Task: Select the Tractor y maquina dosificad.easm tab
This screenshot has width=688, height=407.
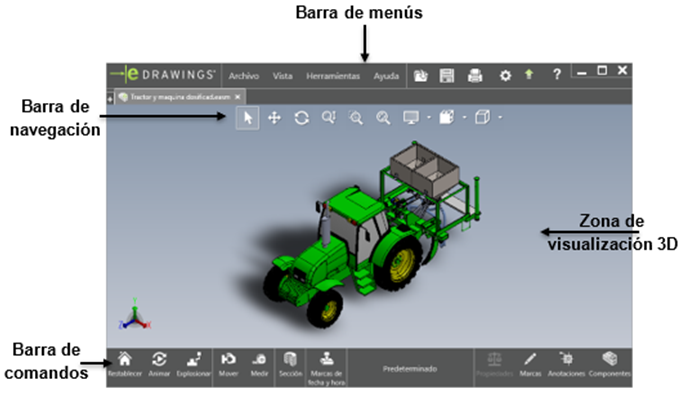Action: click(x=179, y=97)
